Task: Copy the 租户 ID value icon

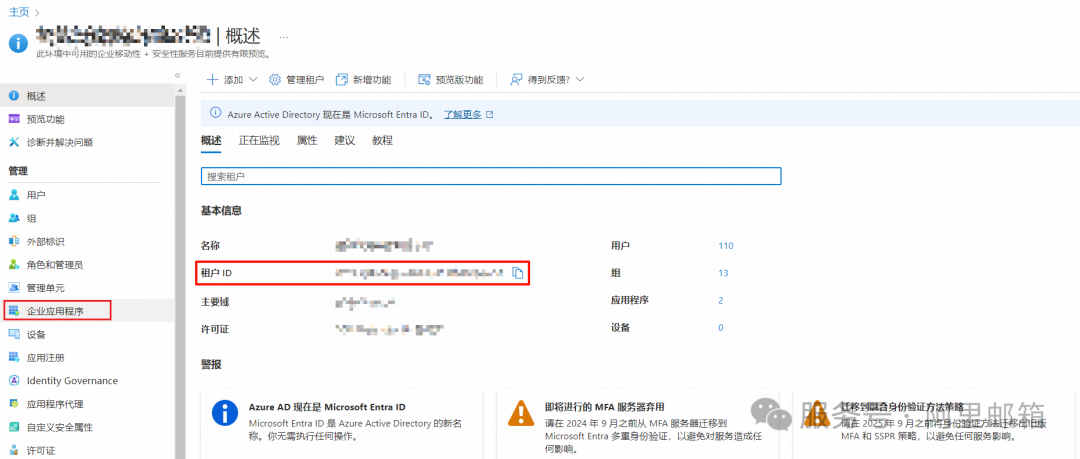Action: coord(517,273)
